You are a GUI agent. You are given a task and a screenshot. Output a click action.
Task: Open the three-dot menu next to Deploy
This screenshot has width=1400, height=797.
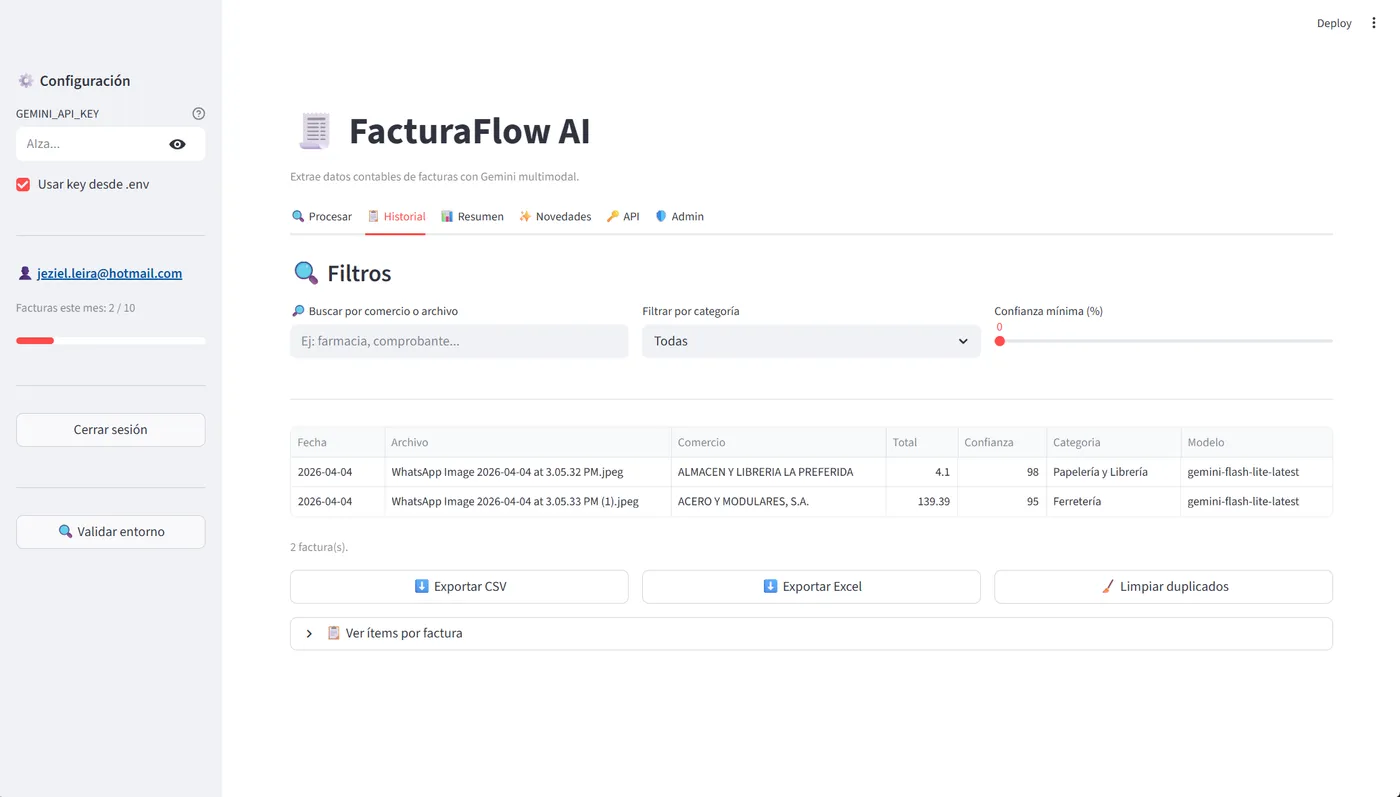(1373, 23)
